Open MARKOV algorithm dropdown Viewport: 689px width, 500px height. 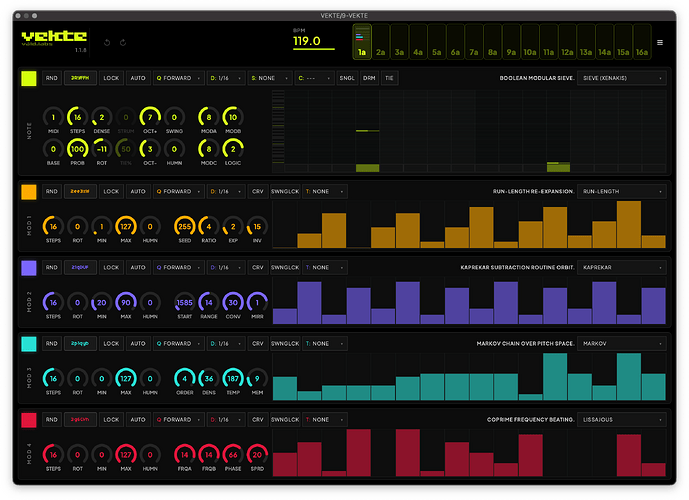pyautogui.click(x=622, y=344)
